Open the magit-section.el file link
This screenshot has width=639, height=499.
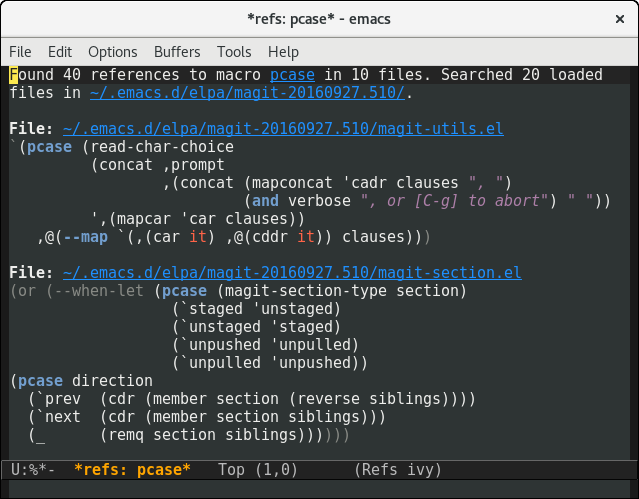click(x=292, y=273)
